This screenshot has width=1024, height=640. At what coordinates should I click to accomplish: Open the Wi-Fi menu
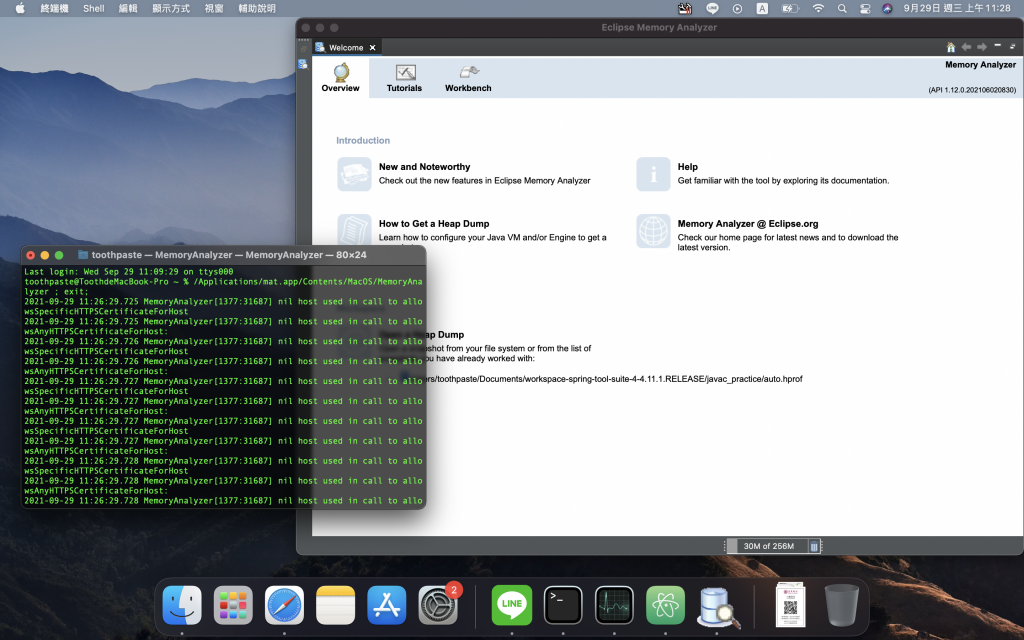click(818, 8)
